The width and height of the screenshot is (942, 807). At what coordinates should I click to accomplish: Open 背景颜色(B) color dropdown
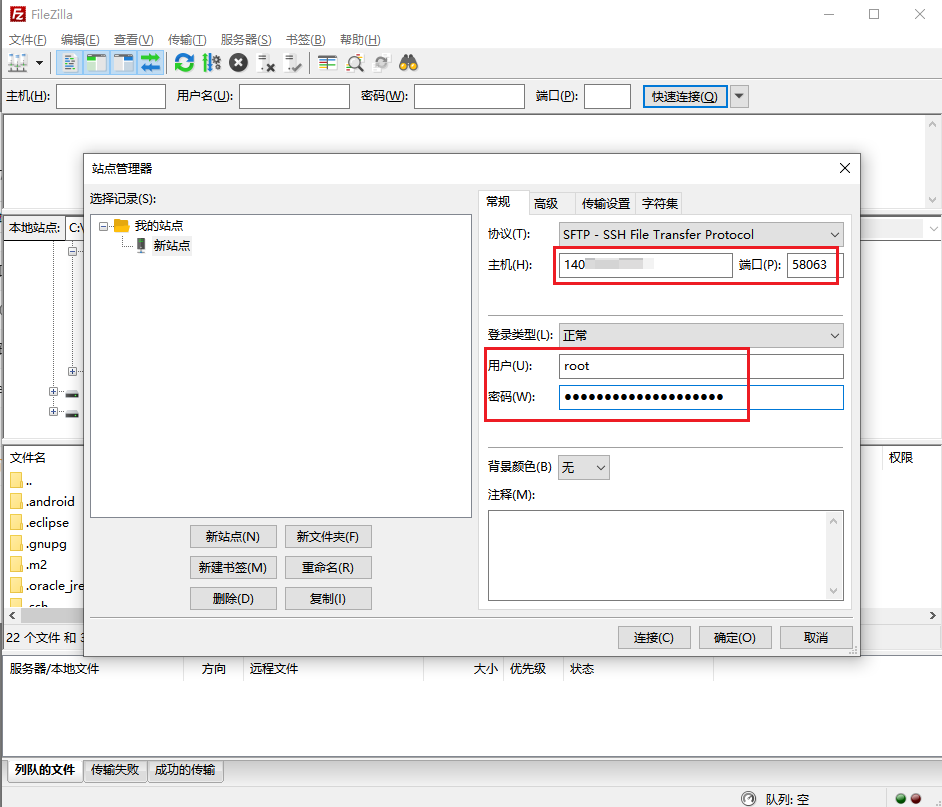(x=583, y=467)
